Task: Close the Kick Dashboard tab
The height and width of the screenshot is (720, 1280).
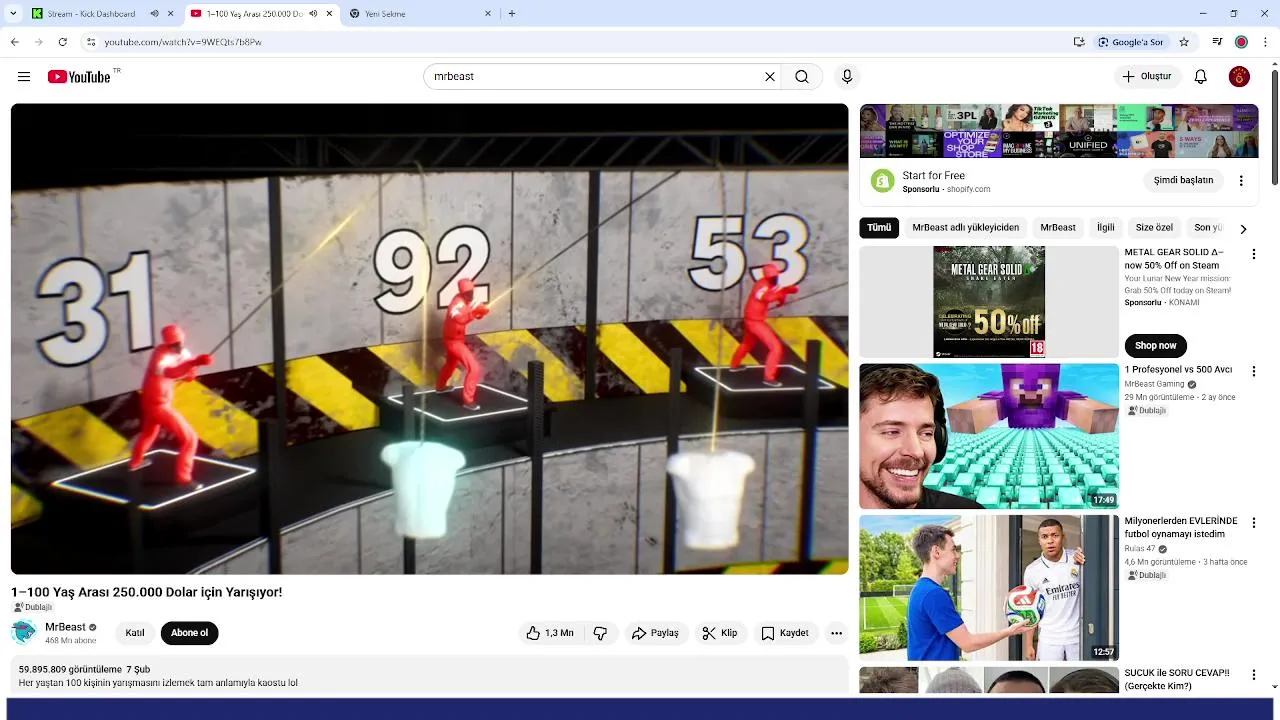Action: [170, 14]
